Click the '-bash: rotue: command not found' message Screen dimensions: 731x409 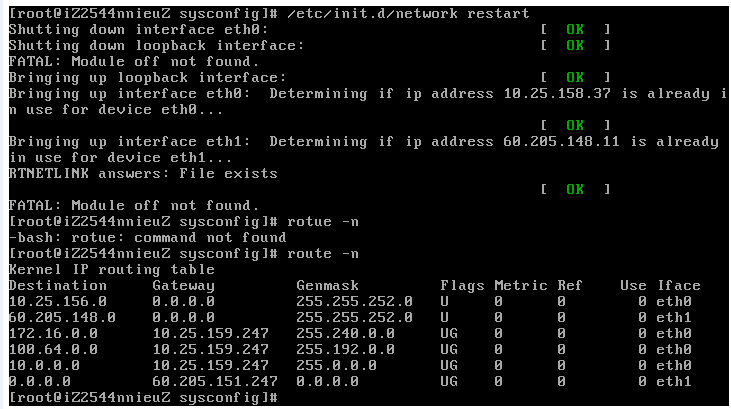[148, 237]
